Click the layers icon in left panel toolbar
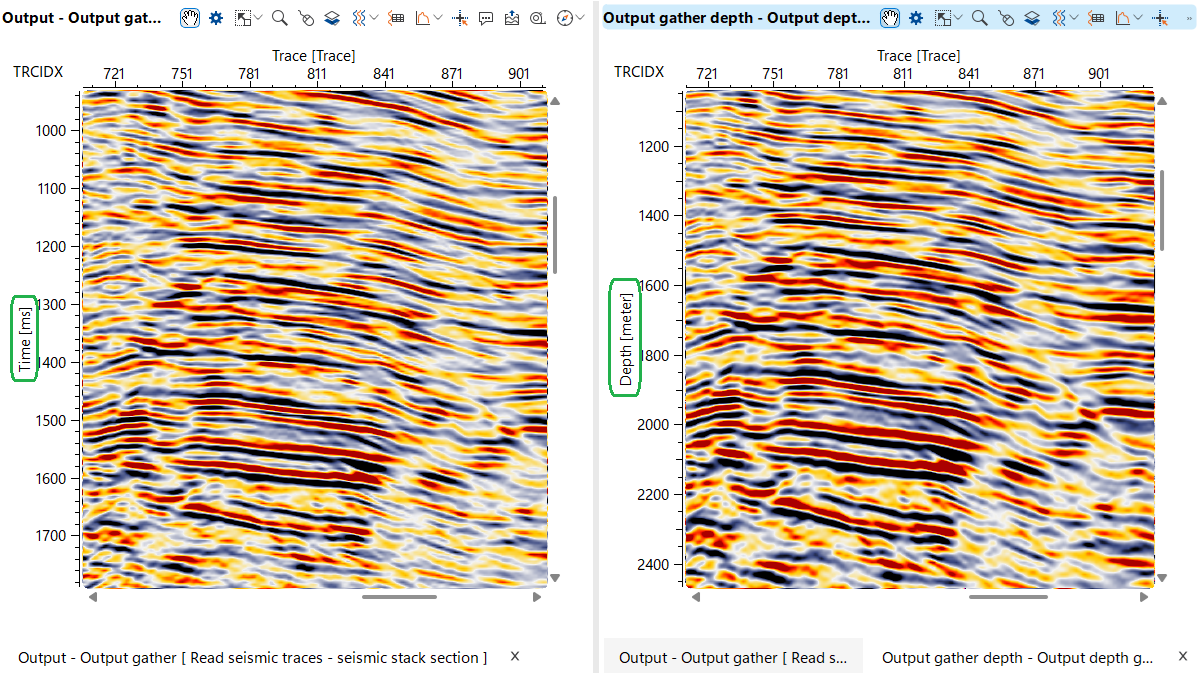Screen dimensions: 1197x676 (333, 18)
